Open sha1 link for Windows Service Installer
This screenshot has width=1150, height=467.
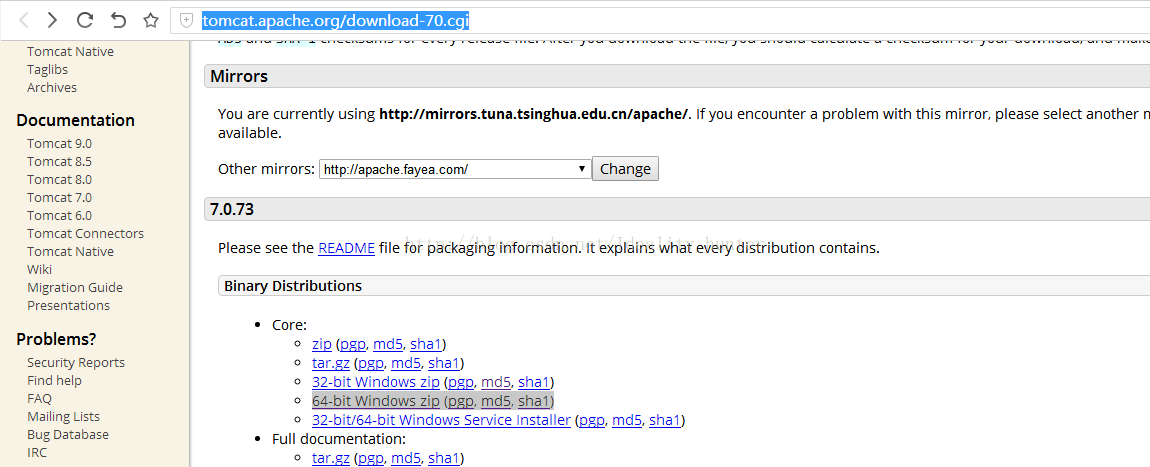(x=664, y=420)
